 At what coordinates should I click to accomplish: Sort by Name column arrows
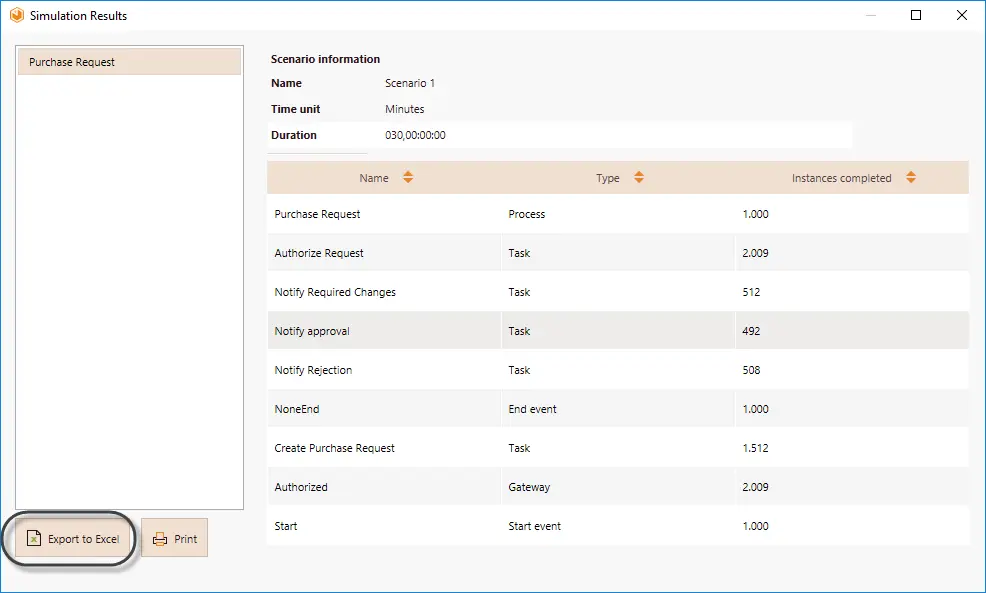pyautogui.click(x=408, y=177)
